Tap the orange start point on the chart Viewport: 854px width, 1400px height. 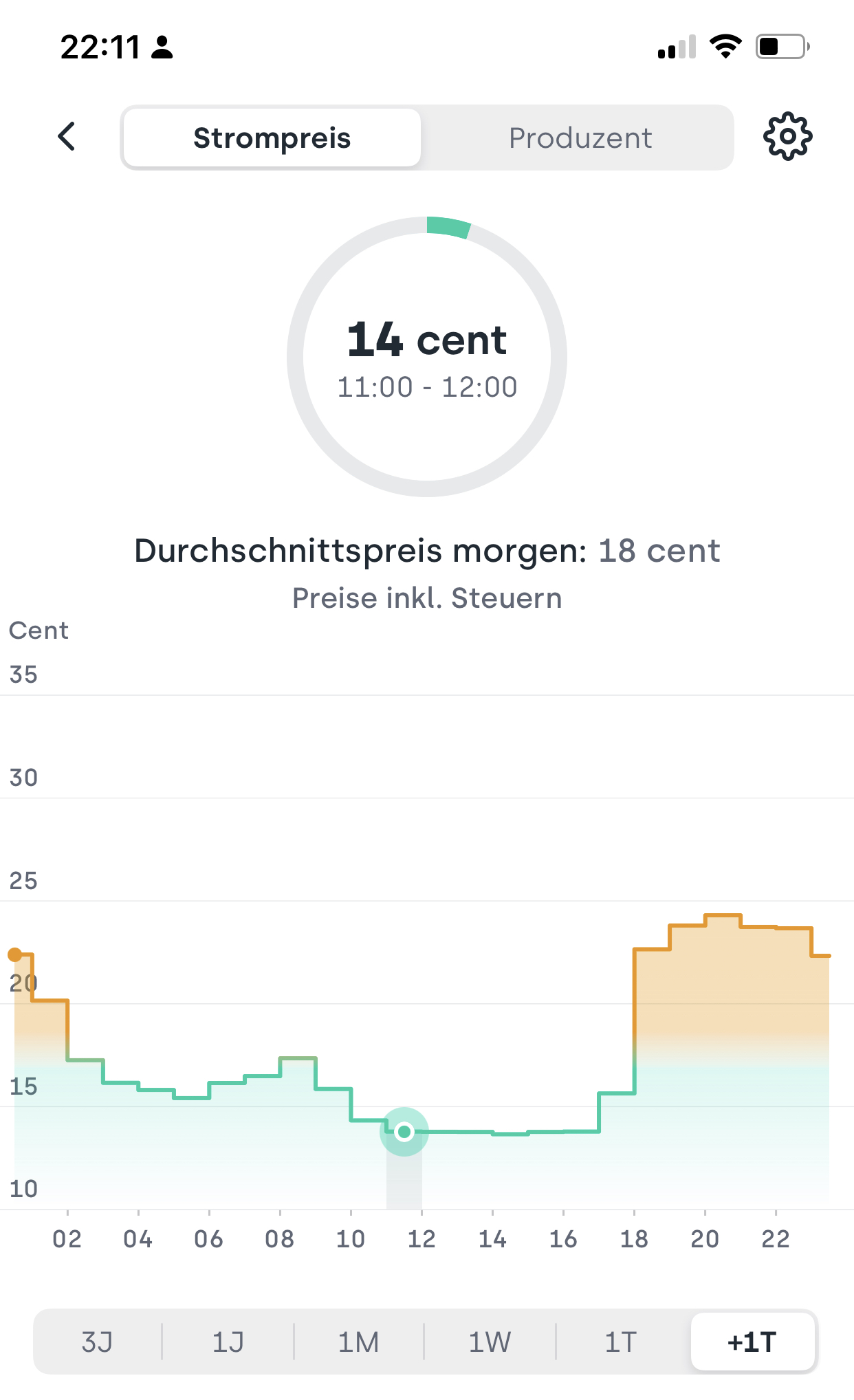pos(14,954)
